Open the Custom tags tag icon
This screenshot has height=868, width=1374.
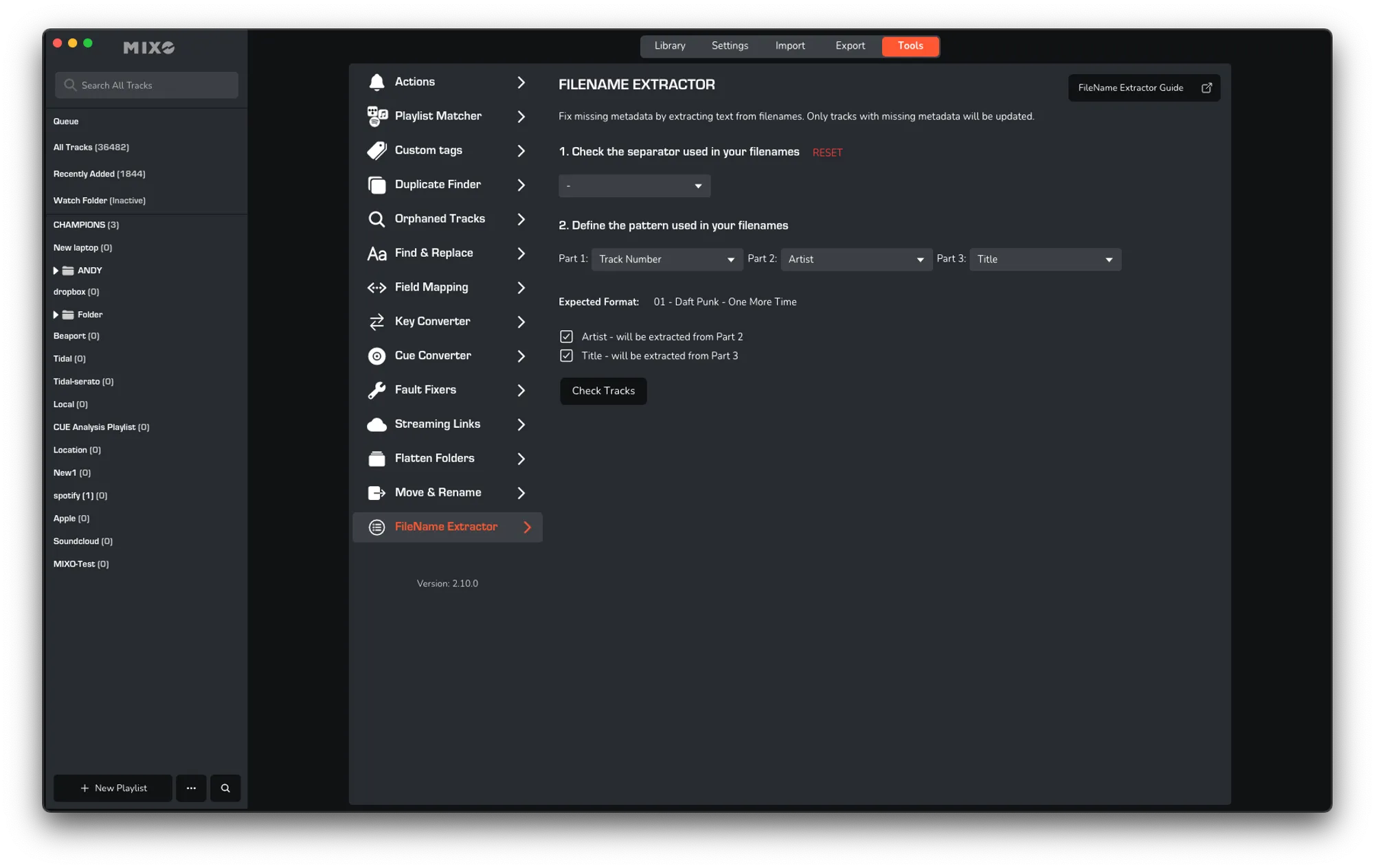click(x=376, y=150)
